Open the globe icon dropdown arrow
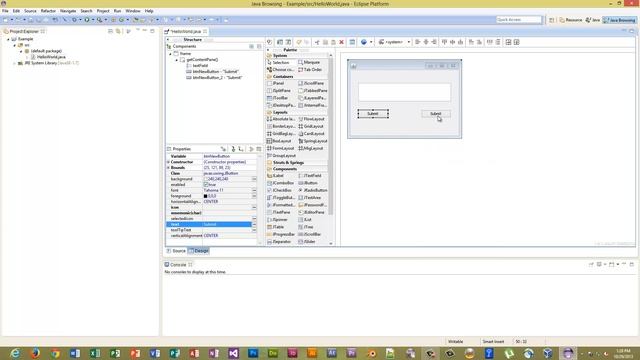640x360 pixels. tap(371, 42)
